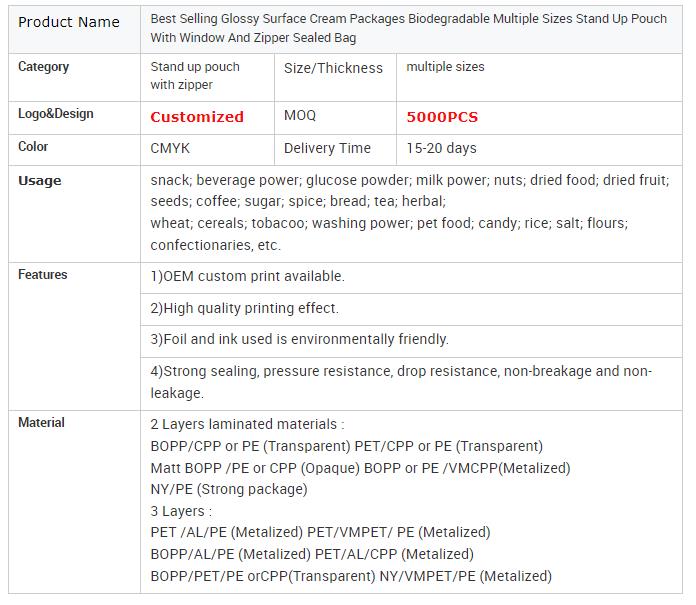Click the bold Usage label
Image resolution: width=696 pixels, height=605 pixels.
[x=40, y=181]
